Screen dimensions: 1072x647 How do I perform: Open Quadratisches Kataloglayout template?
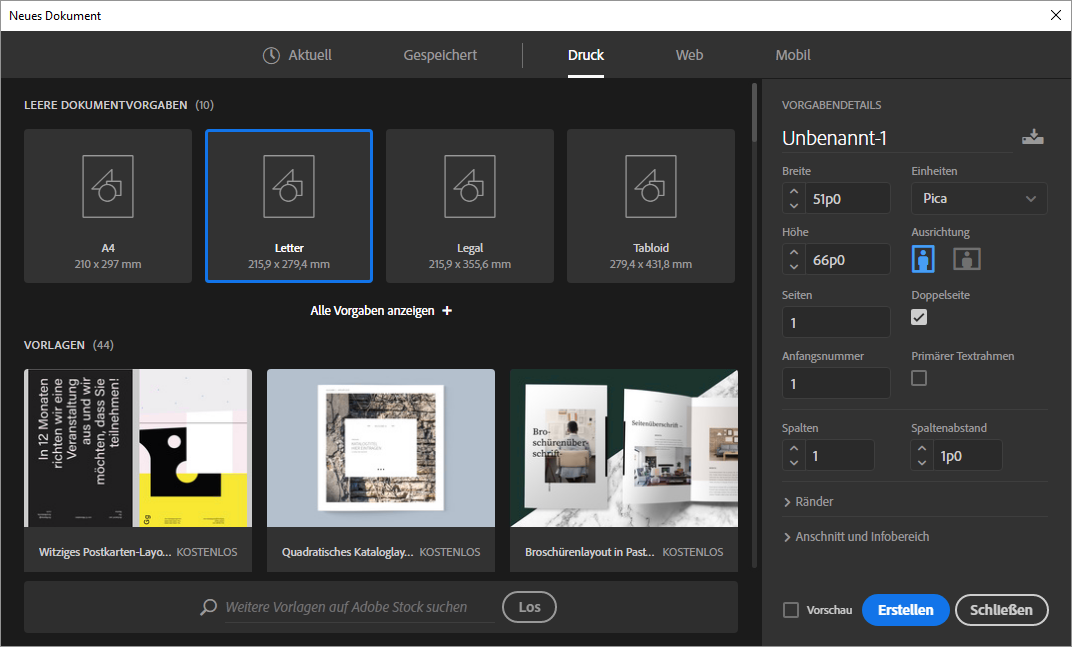pos(381,471)
